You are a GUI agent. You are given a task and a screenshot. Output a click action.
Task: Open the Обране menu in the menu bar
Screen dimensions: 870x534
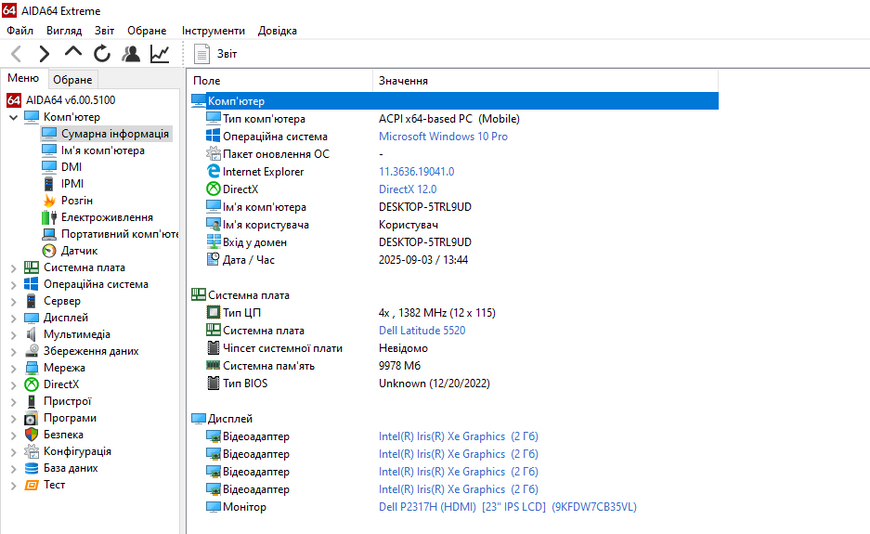coord(146,31)
